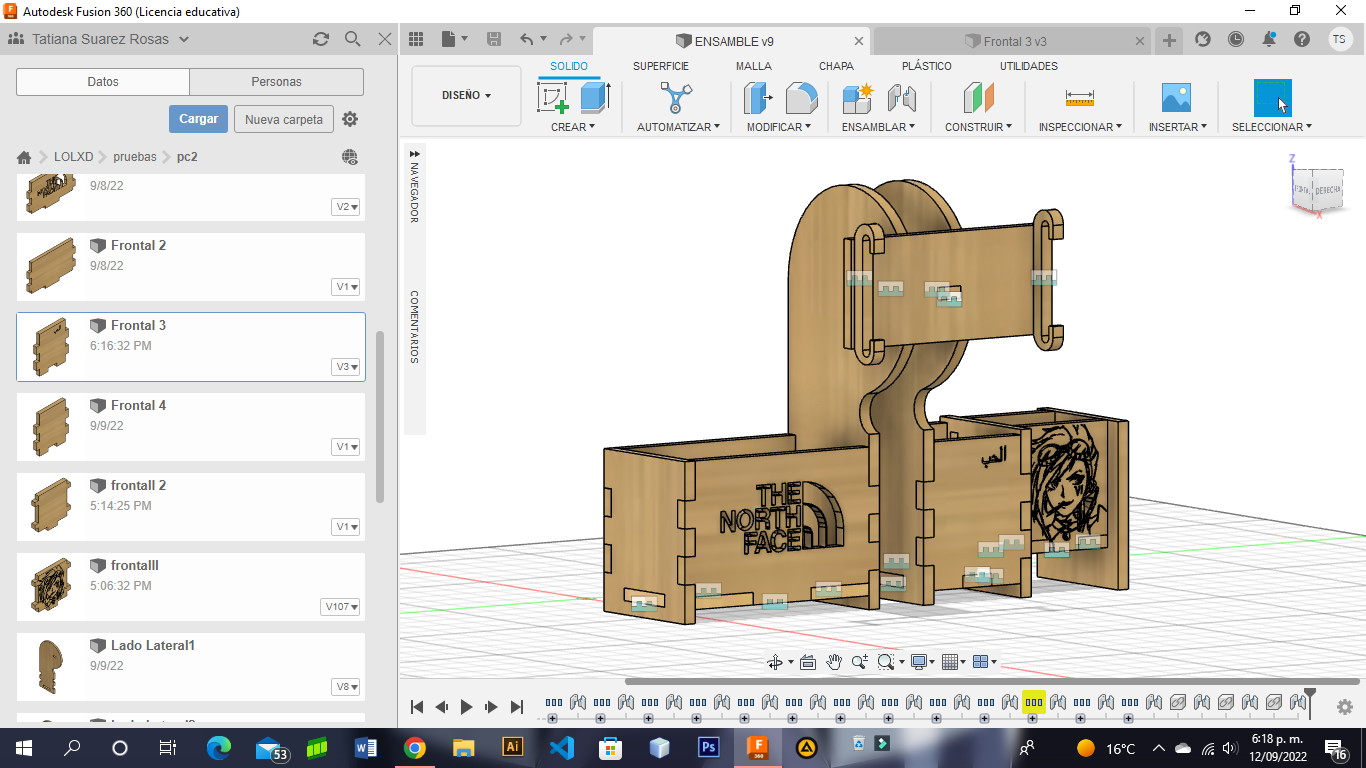This screenshot has height=768, width=1366.
Task: Click the Insertar image icon
Action: (x=1176, y=98)
